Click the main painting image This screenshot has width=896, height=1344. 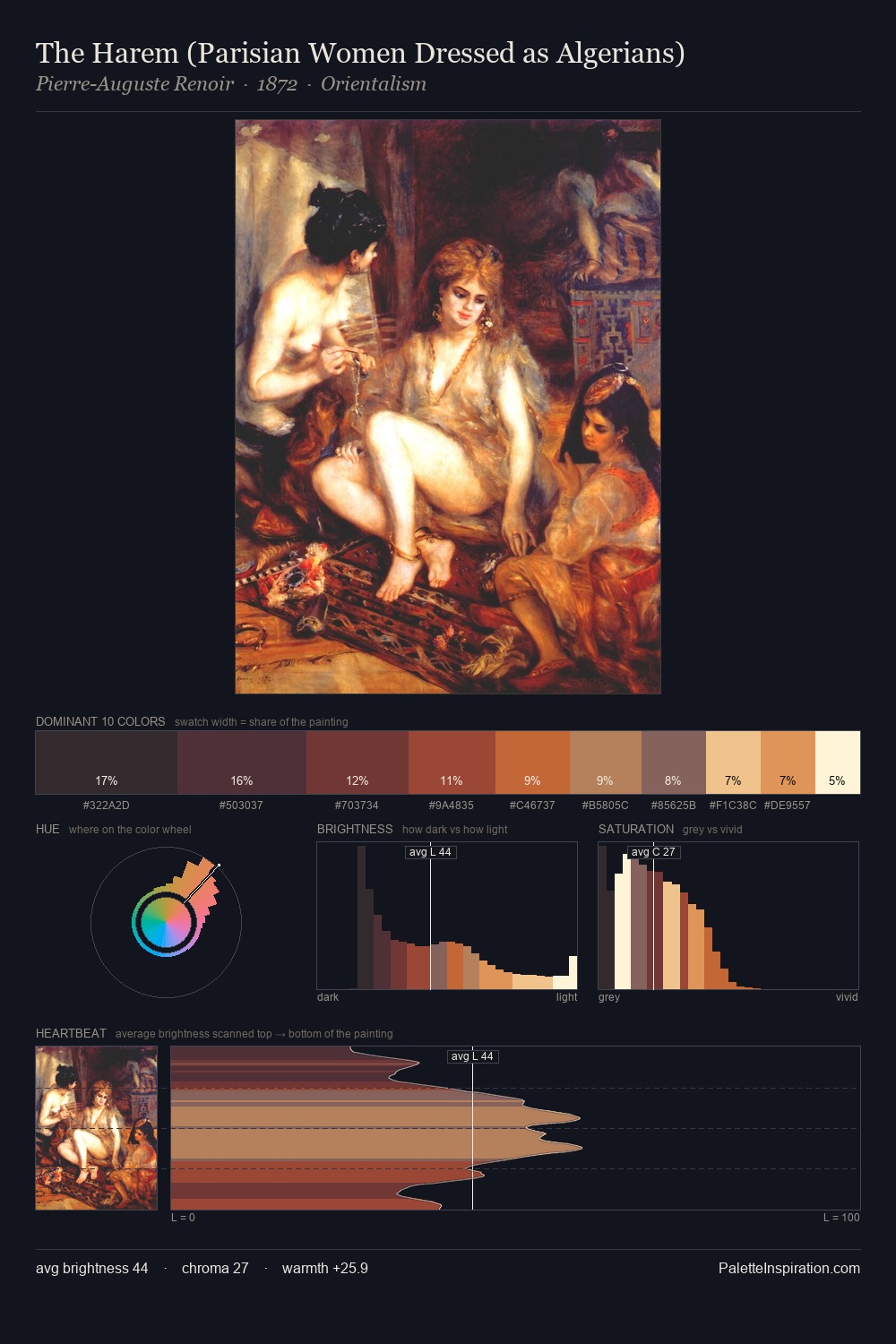tap(448, 407)
